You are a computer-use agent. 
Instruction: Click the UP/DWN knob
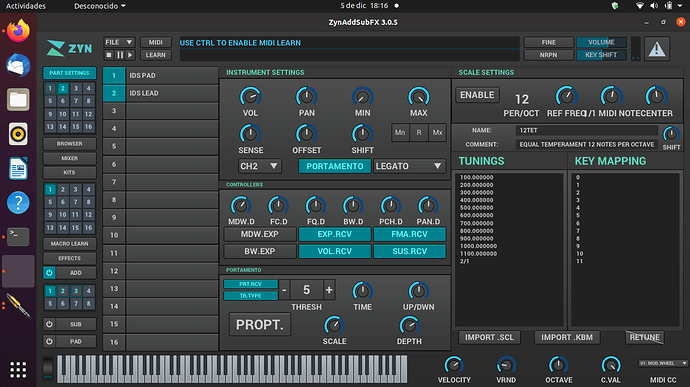tap(418, 291)
